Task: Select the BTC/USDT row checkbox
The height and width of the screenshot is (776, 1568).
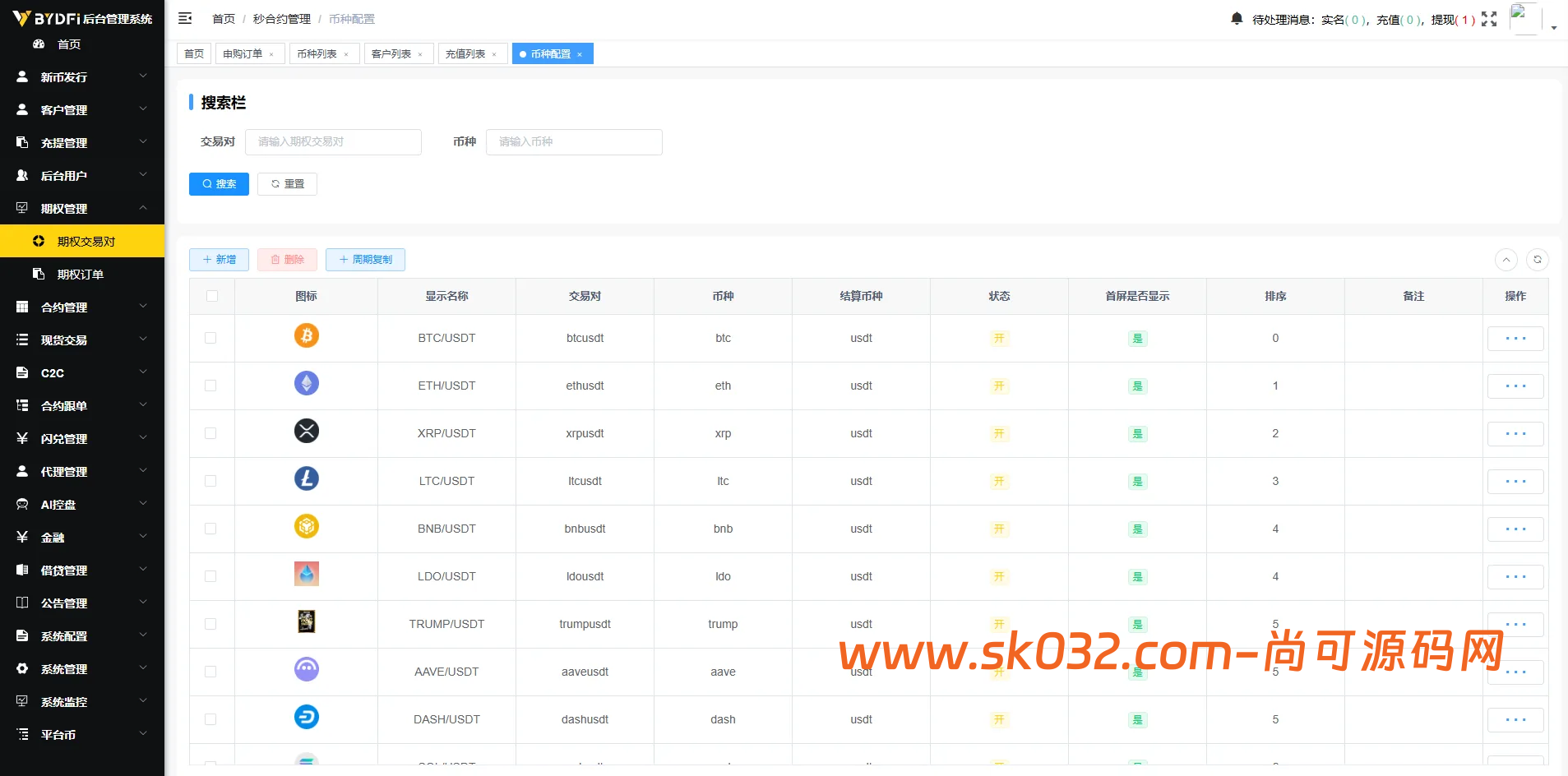Action: tap(210, 338)
